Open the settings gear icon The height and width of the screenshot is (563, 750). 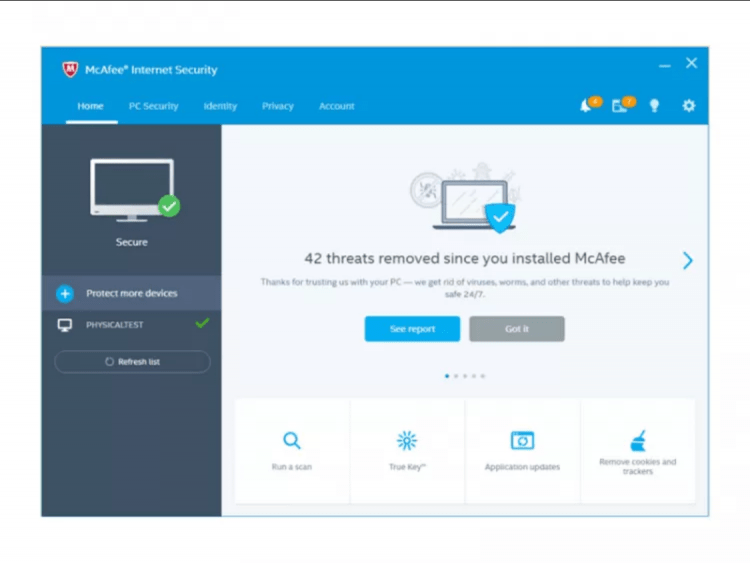(688, 106)
